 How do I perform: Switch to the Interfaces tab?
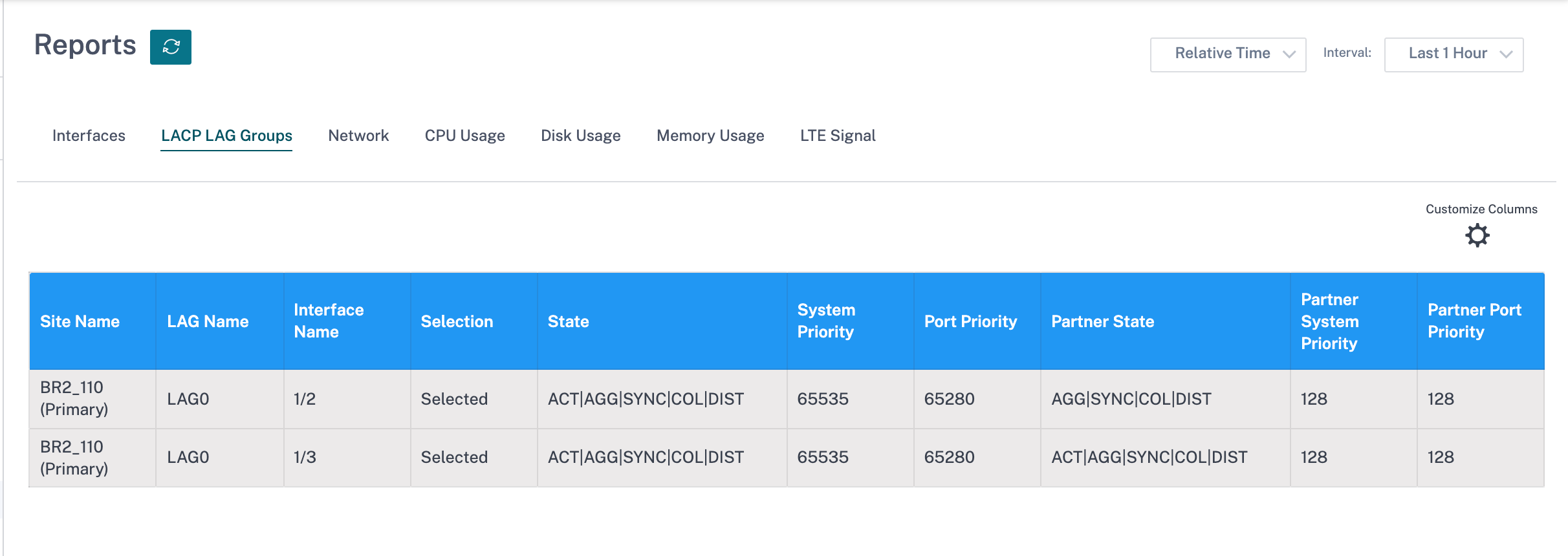tap(89, 136)
